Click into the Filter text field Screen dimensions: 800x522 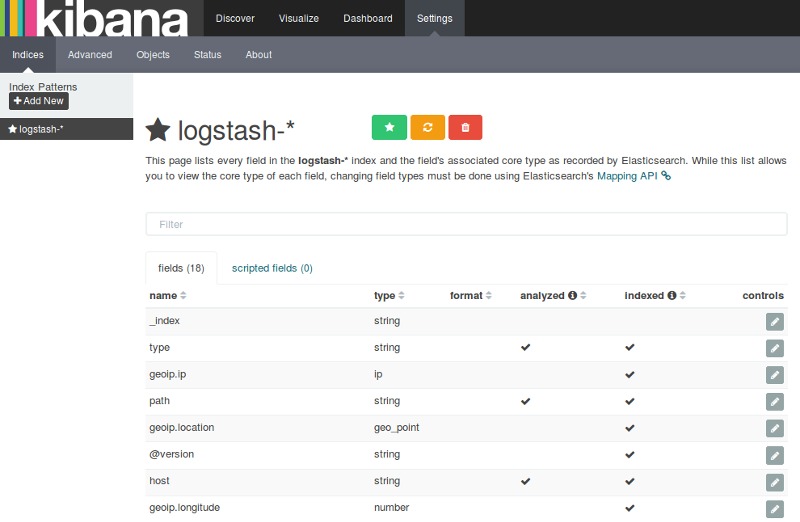466,224
